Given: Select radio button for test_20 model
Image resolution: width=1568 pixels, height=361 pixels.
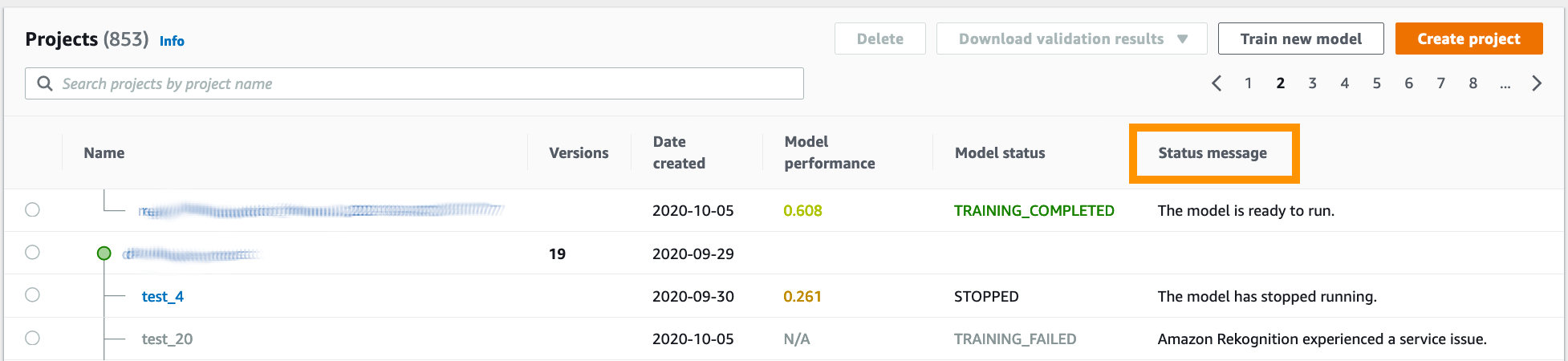Looking at the screenshot, I should click(32, 339).
